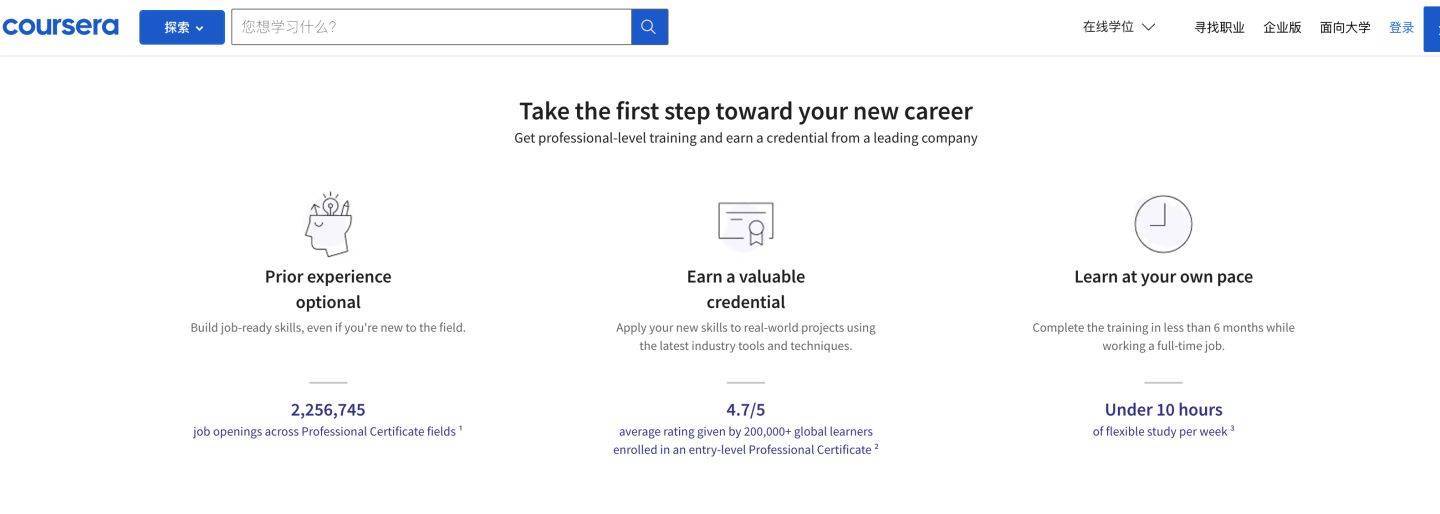Viewport: 1440px width, 514px height.
Task: Click the 'Earn a valuable credential' heading
Action: (746, 289)
